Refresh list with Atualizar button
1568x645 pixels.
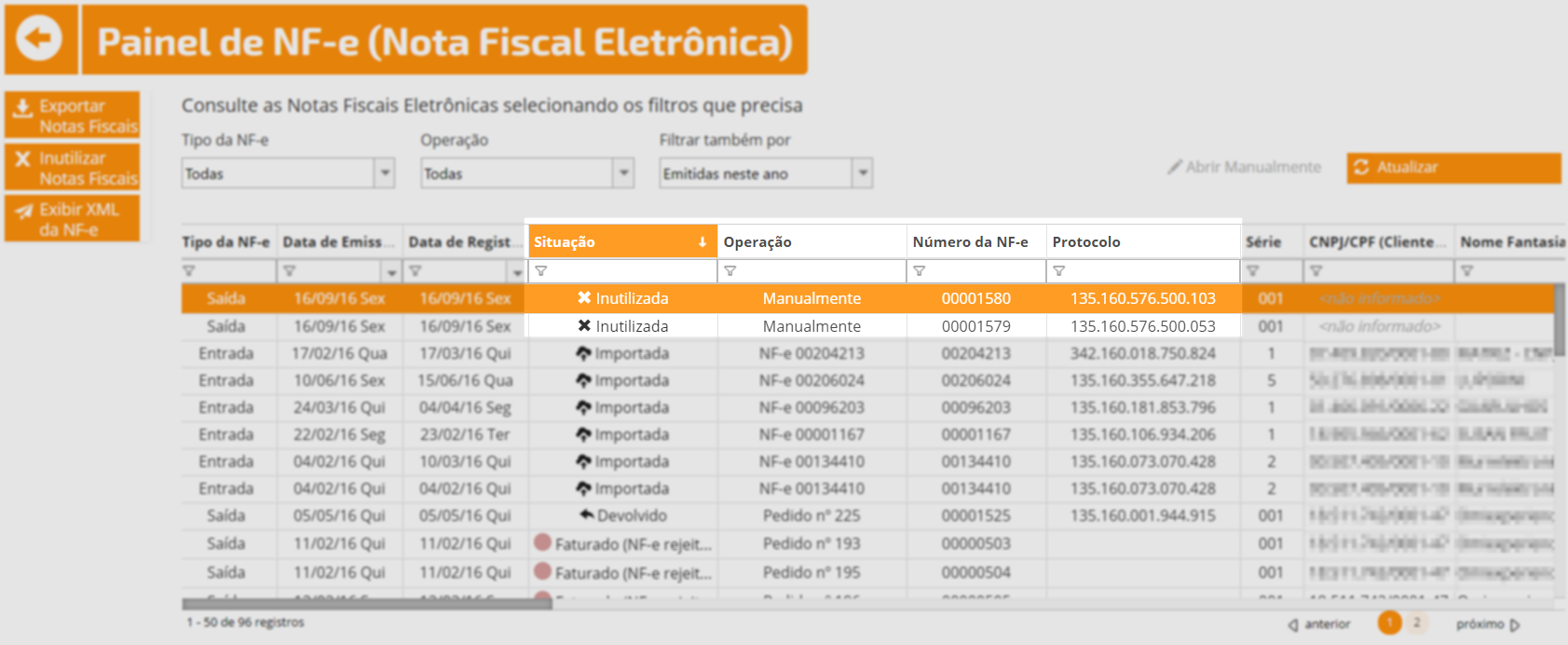(x=1453, y=168)
